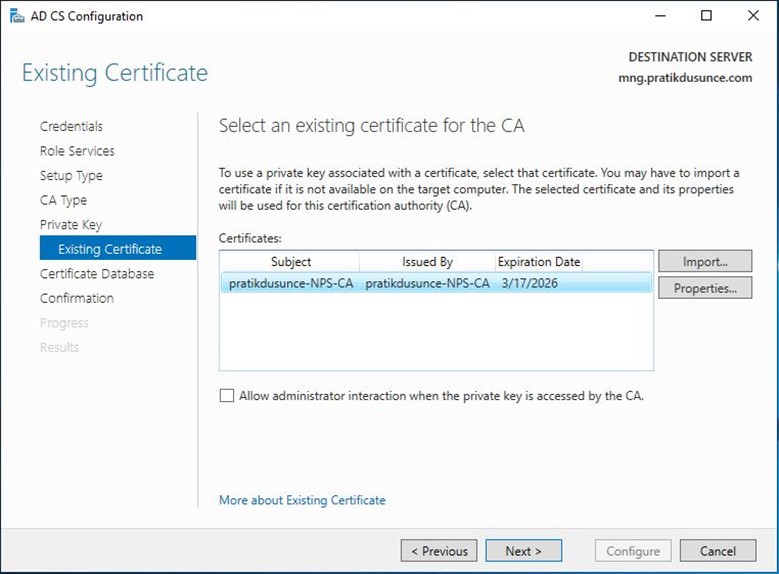This screenshot has width=779, height=574.
Task: Open certificate Properties... dialog
Action: (x=705, y=288)
